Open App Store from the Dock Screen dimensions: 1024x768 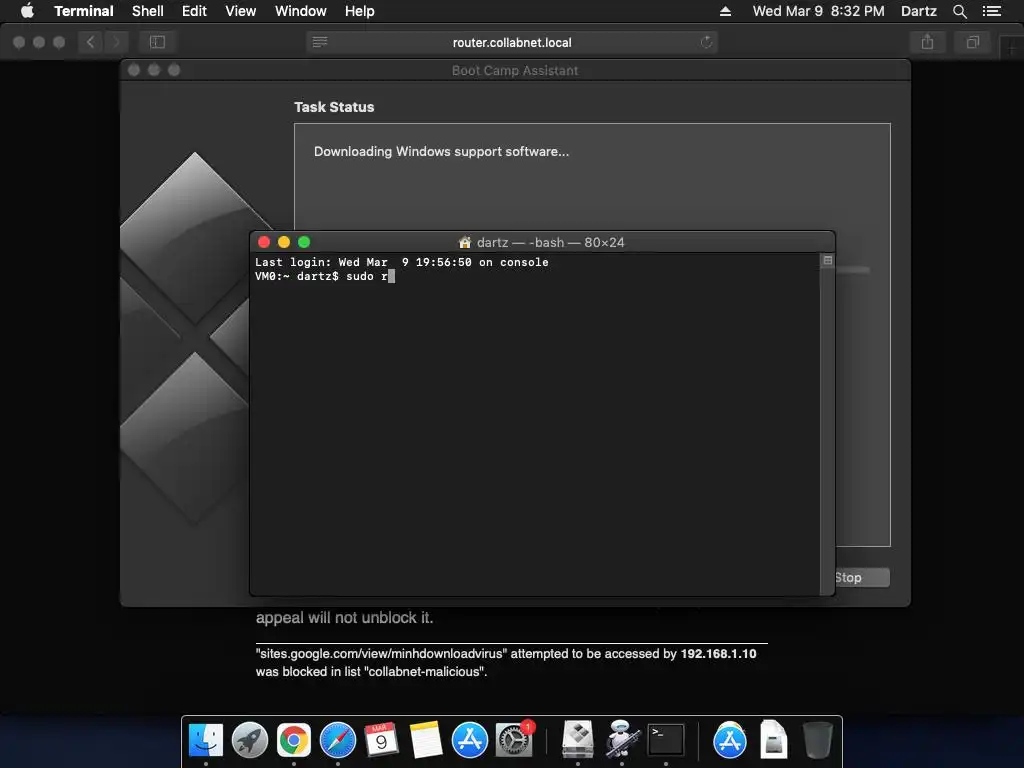[470, 740]
